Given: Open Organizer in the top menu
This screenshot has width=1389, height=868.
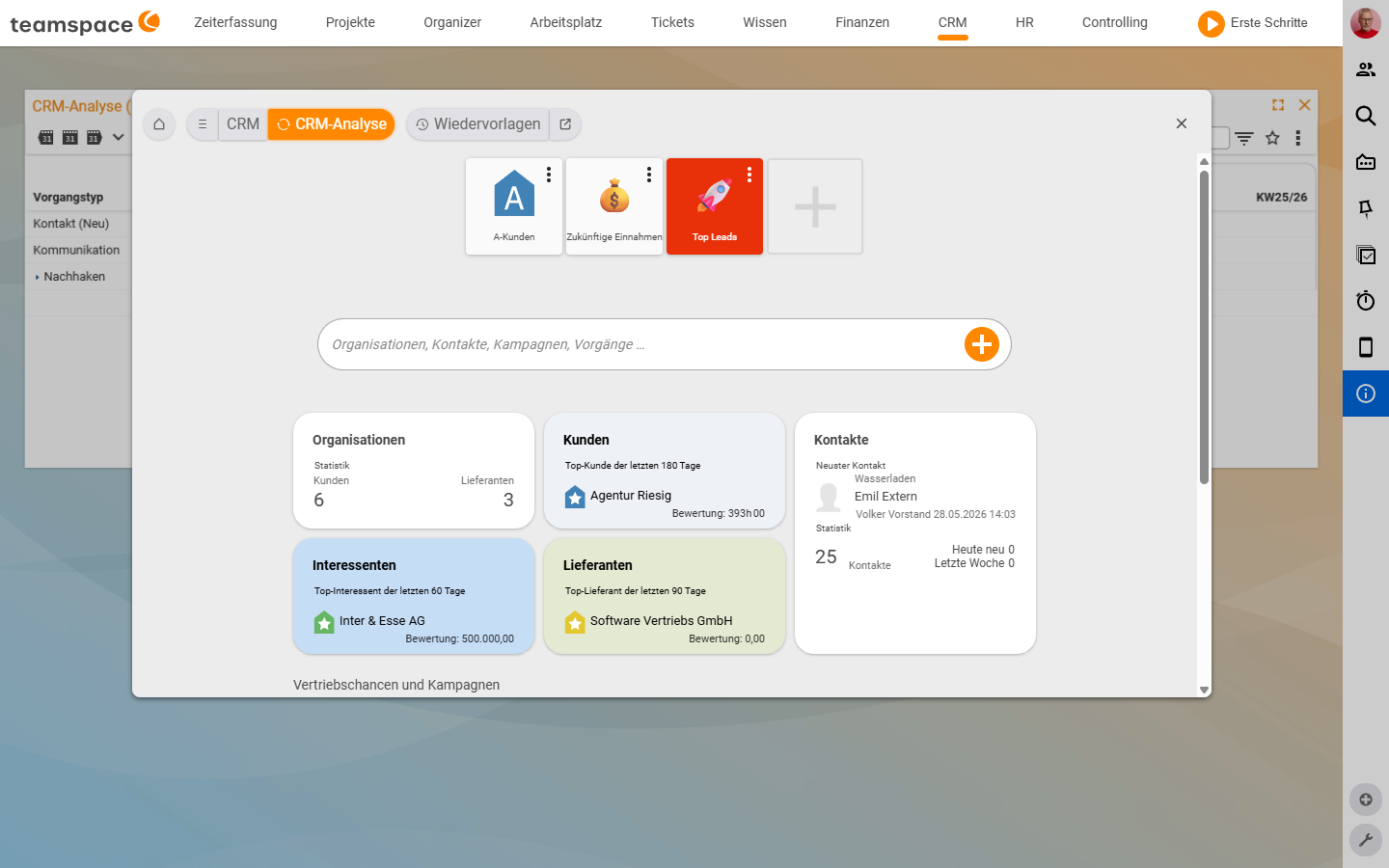Looking at the screenshot, I should pyautogui.click(x=452, y=22).
